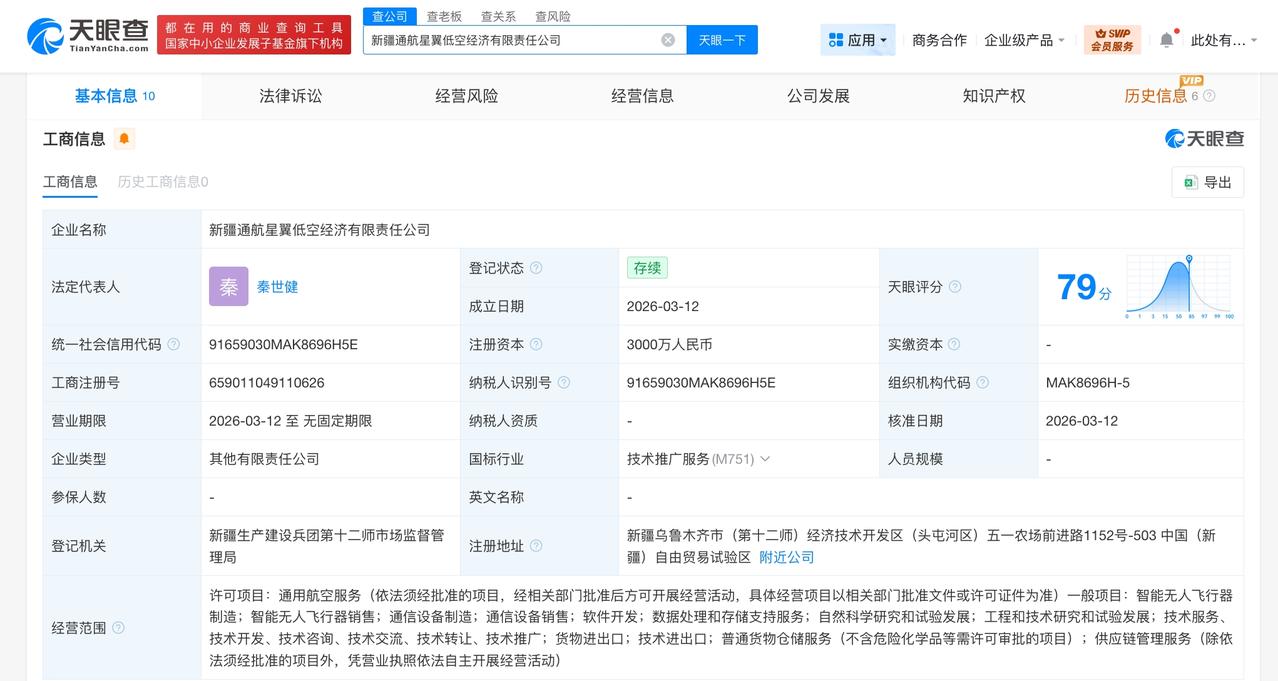The height and width of the screenshot is (681, 1278).
Task: Click the Excel icon inside the 导出 button
Action: point(1191,182)
